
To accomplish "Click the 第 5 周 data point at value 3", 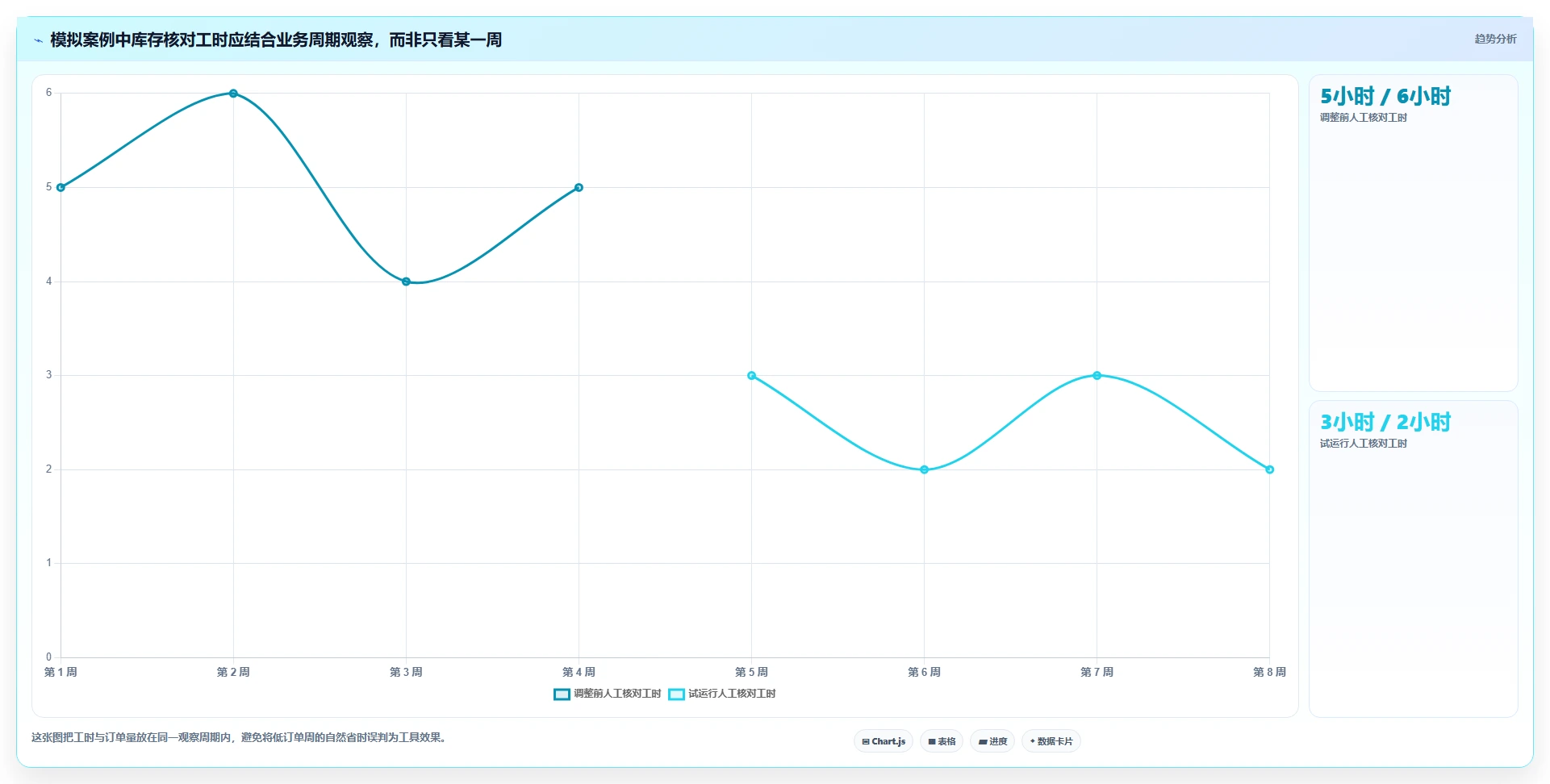I will 751,376.
